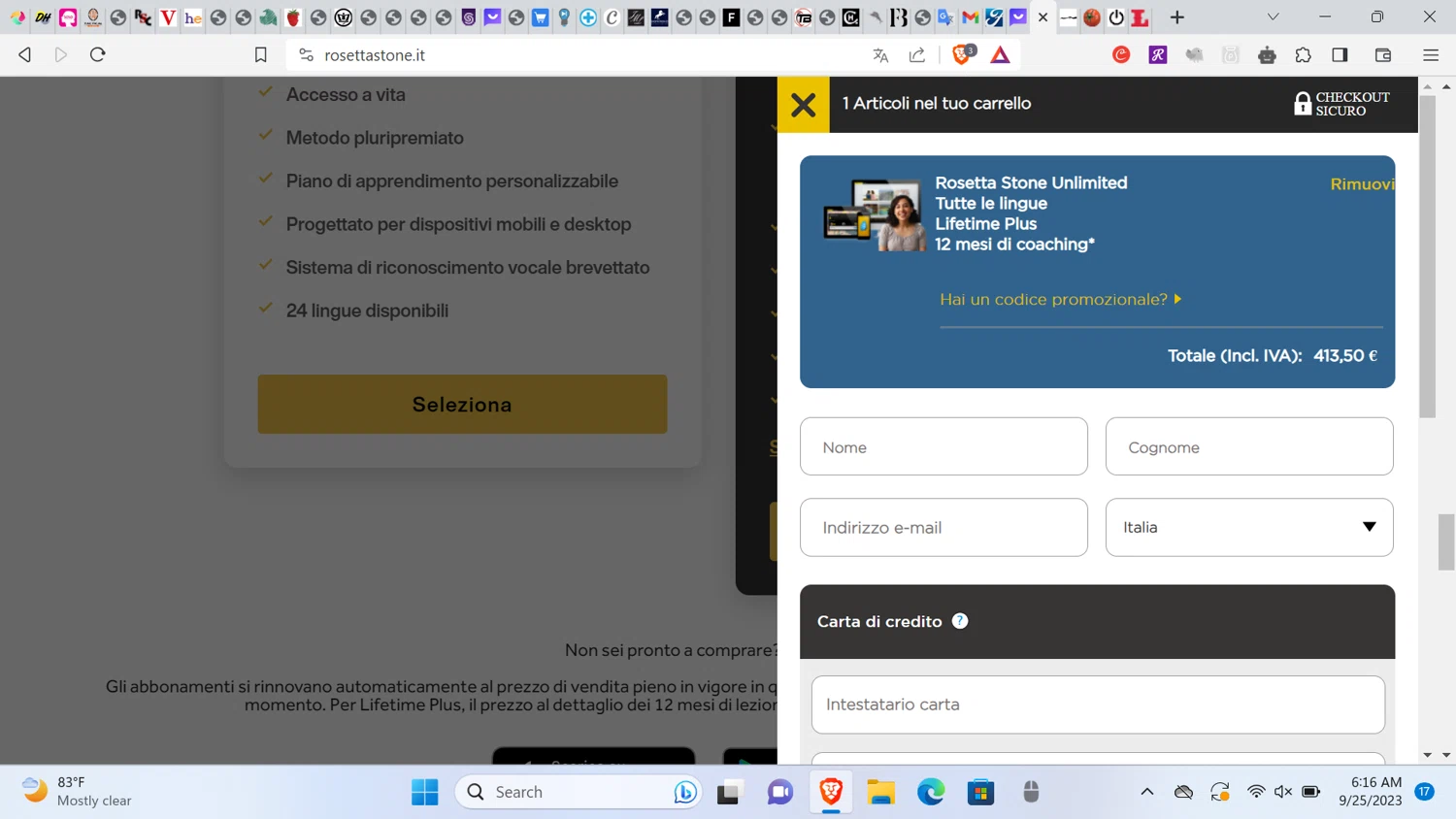Open the weather widget showing 83°F
This screenshot has height=819, width=1456.
point(77,792)
